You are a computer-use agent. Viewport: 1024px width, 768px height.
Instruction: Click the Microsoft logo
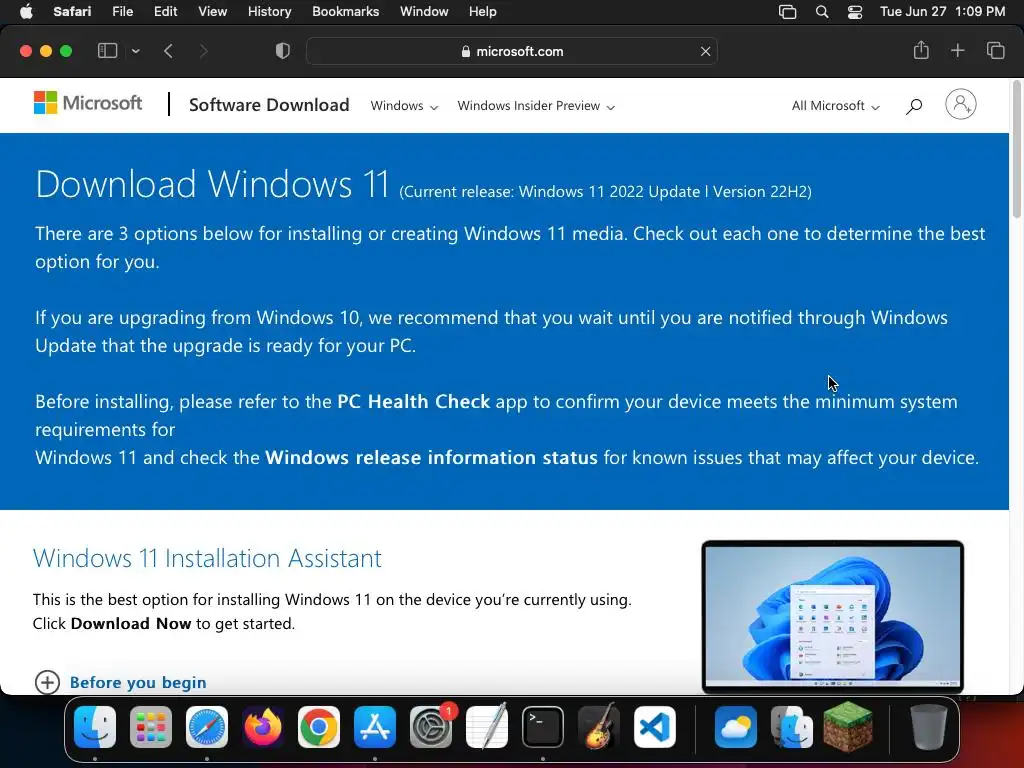point(88,103)
